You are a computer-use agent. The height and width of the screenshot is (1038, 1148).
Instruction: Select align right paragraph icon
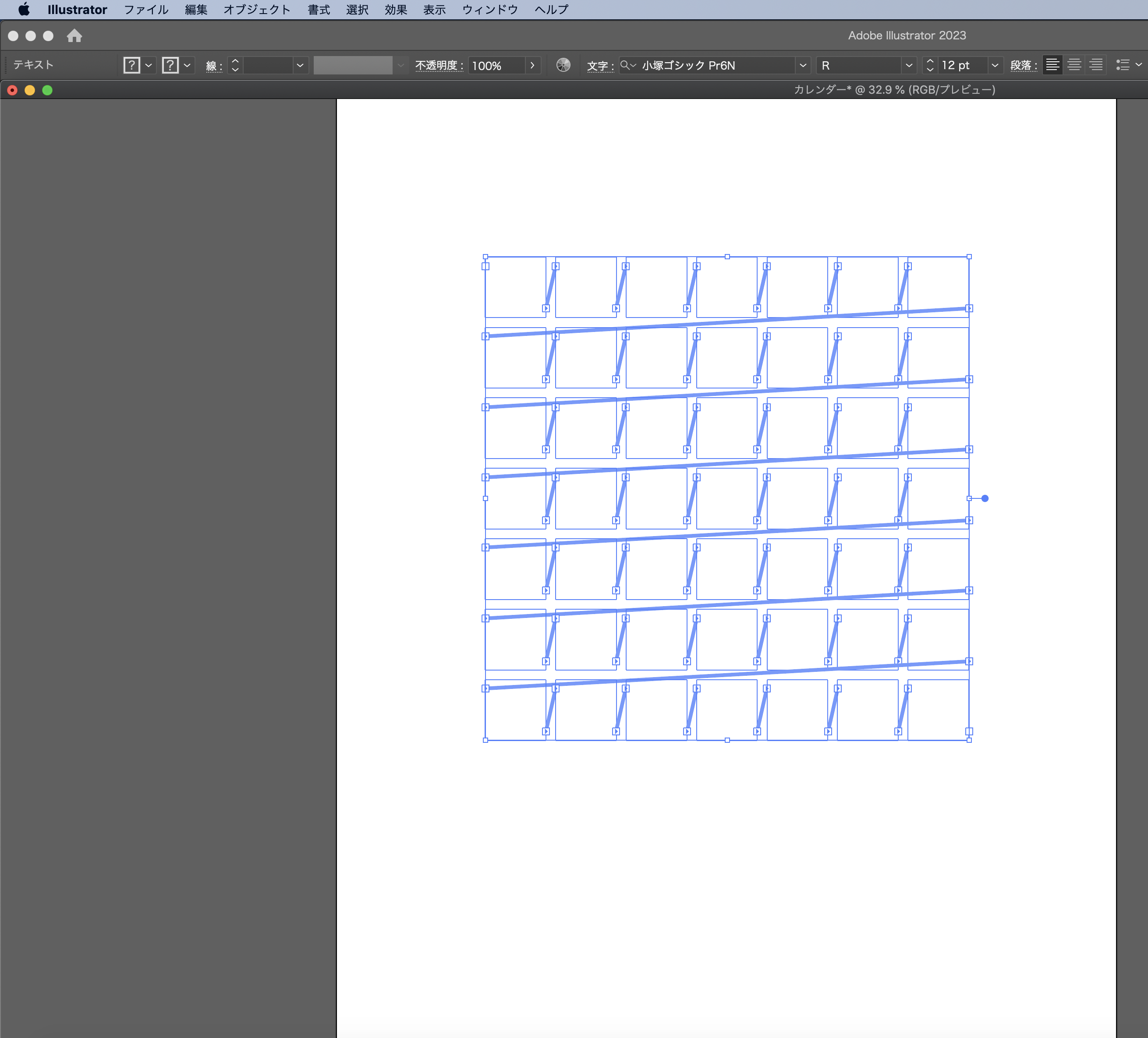[x=1095, y=65]
